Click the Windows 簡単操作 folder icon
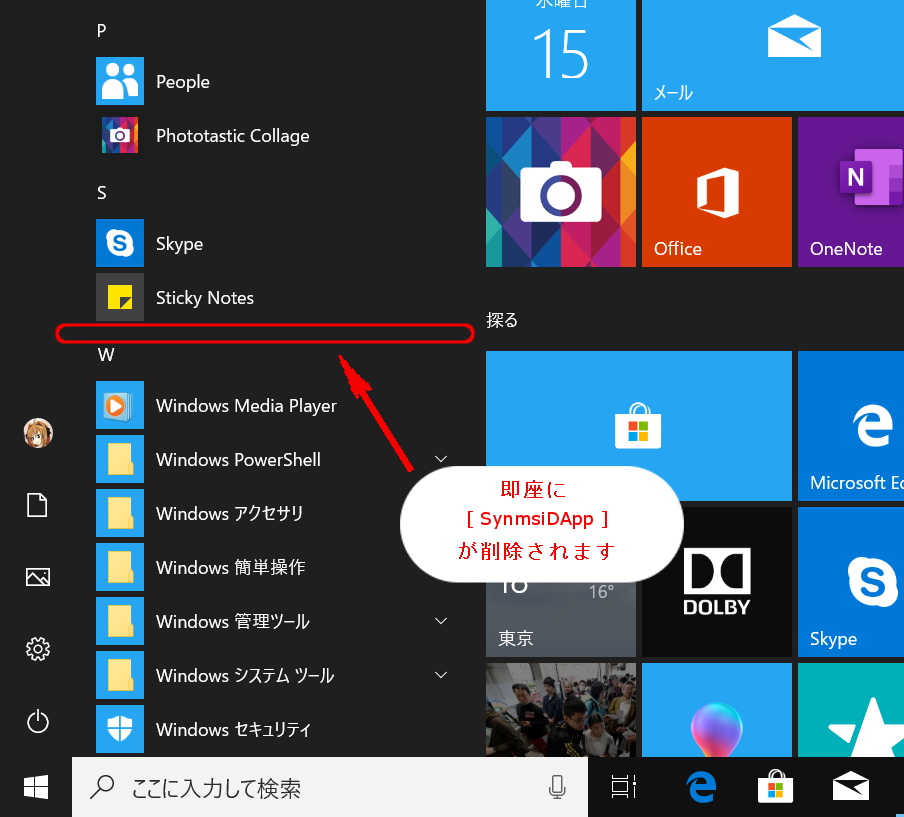Viewport: 904px width, 817px height. pos(120,567)
